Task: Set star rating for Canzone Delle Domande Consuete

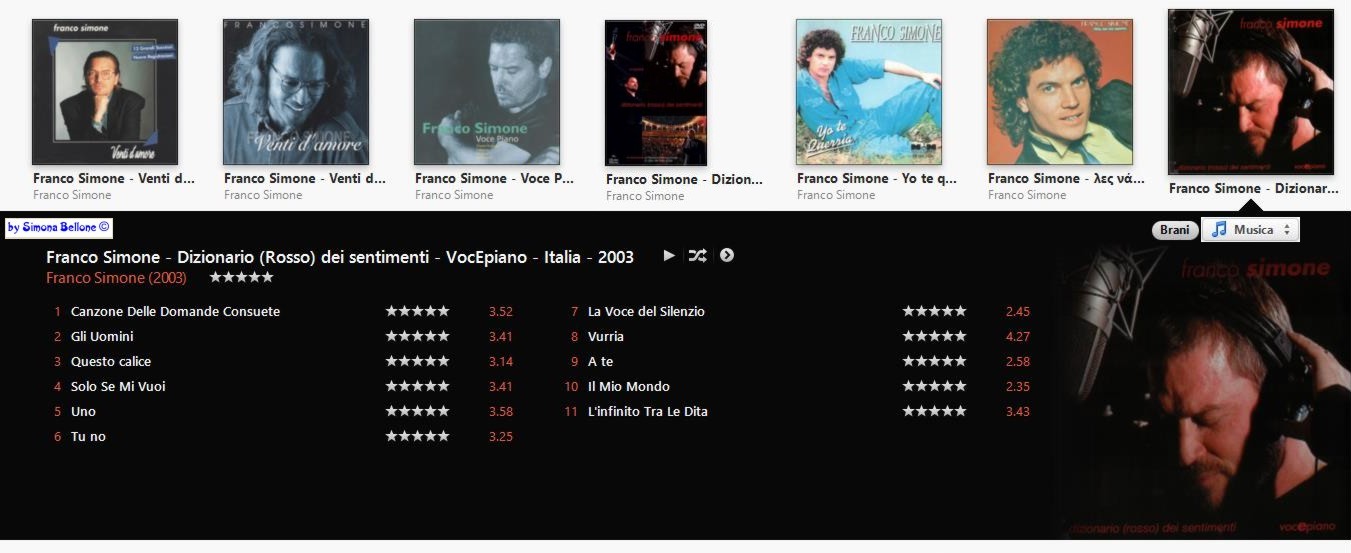Action: (417, 311)
